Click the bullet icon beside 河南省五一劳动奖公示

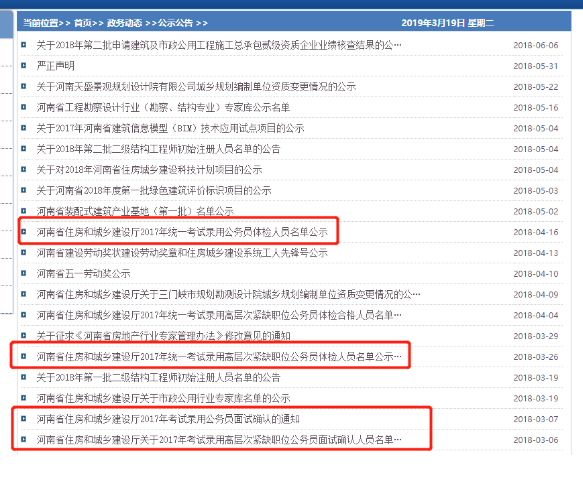(x=23, y=273)
